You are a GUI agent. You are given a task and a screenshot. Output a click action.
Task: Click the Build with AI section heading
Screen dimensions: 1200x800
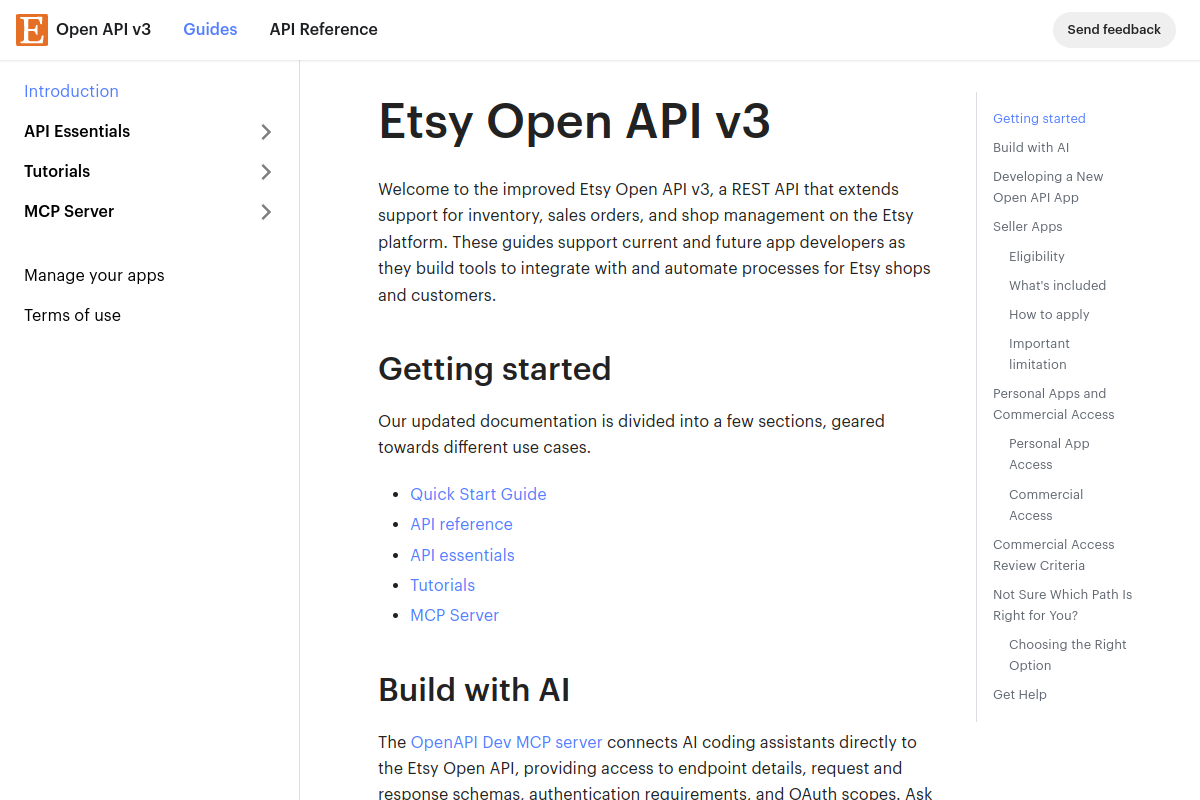(x=474, y=690)
